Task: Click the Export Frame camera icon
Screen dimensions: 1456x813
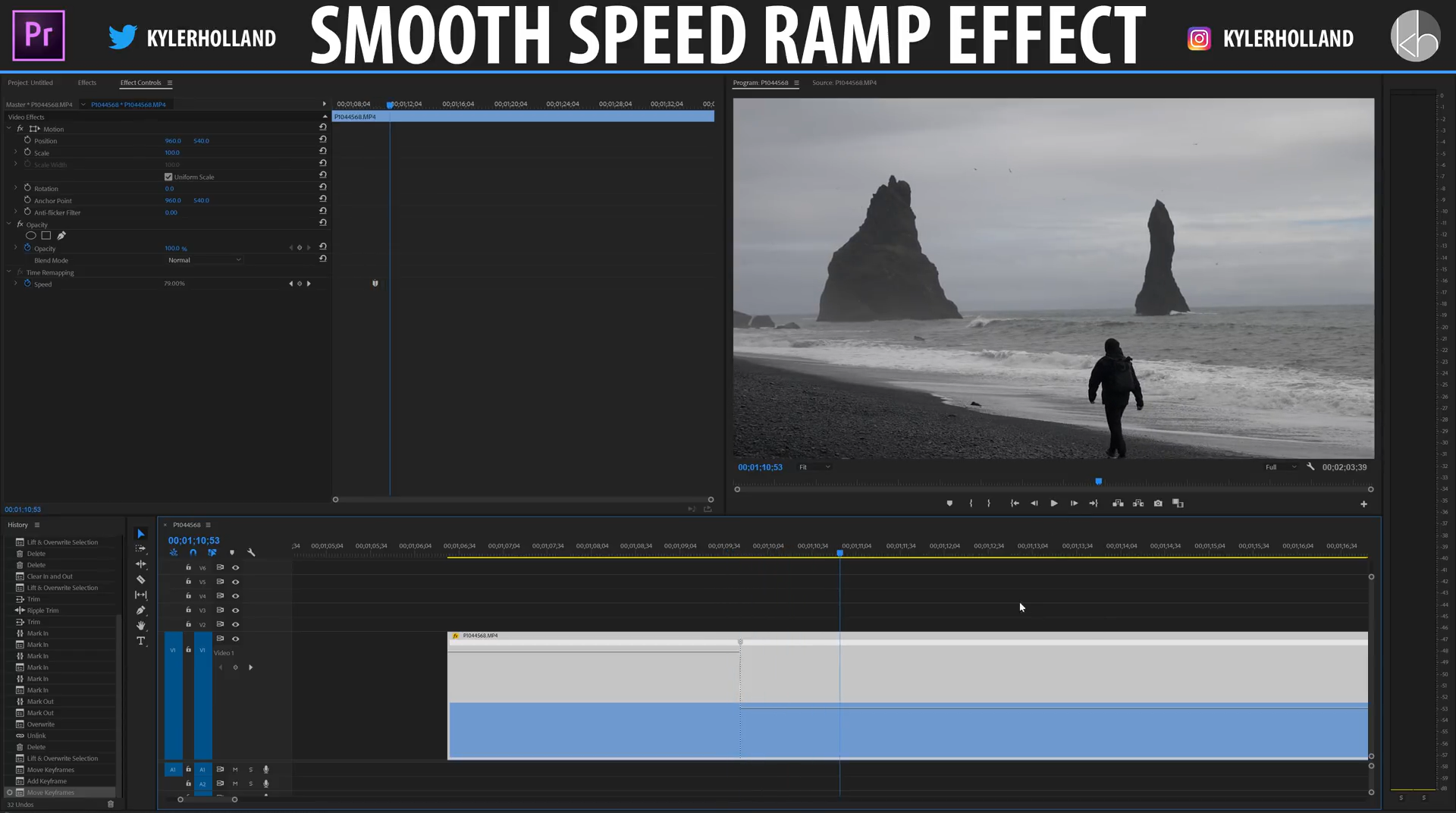Action: tap(1158, 504)
